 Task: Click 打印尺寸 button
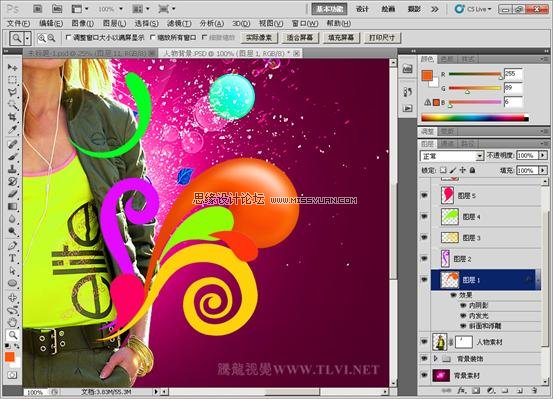pyautogui.click(x=382, y=37)
